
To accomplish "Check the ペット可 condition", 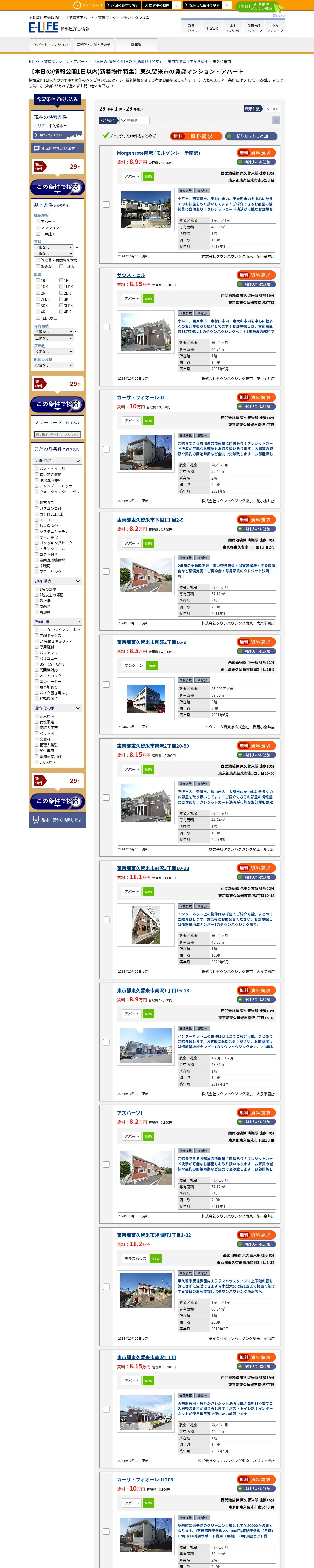I will tap(37, 734).
